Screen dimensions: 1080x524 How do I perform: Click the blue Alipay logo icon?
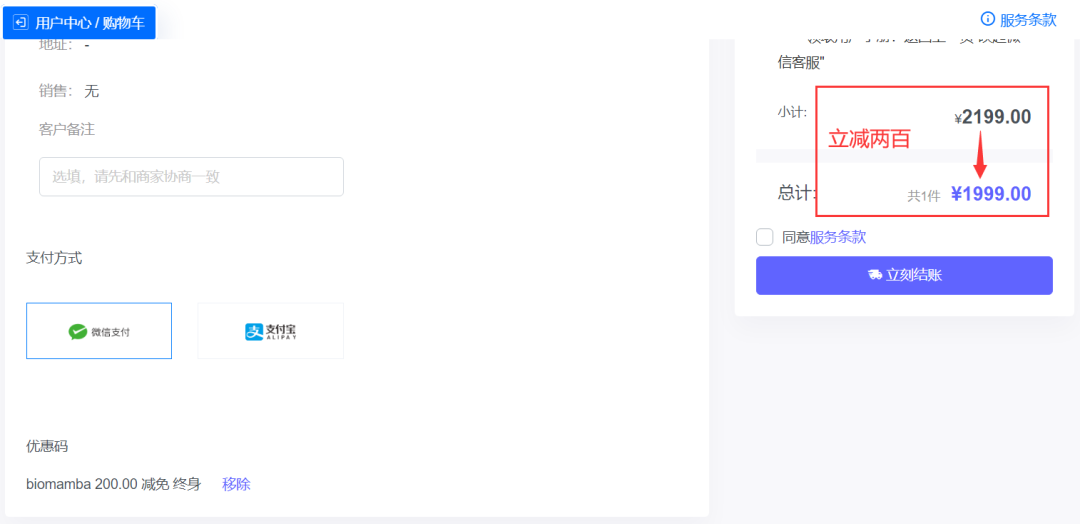254,332
